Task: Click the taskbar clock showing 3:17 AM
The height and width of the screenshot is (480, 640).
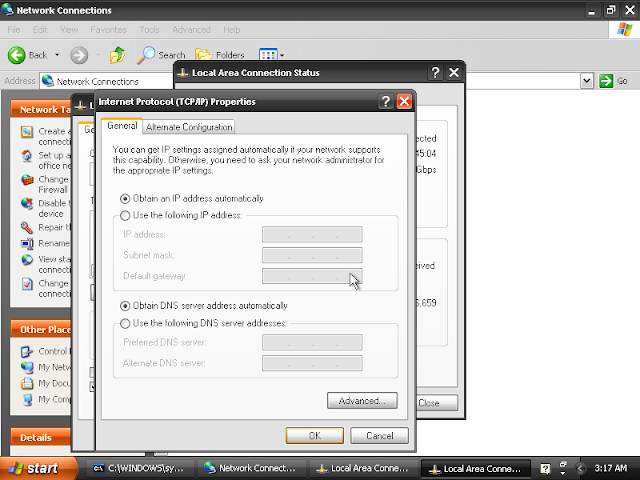Action: click(x=611, y=468)
